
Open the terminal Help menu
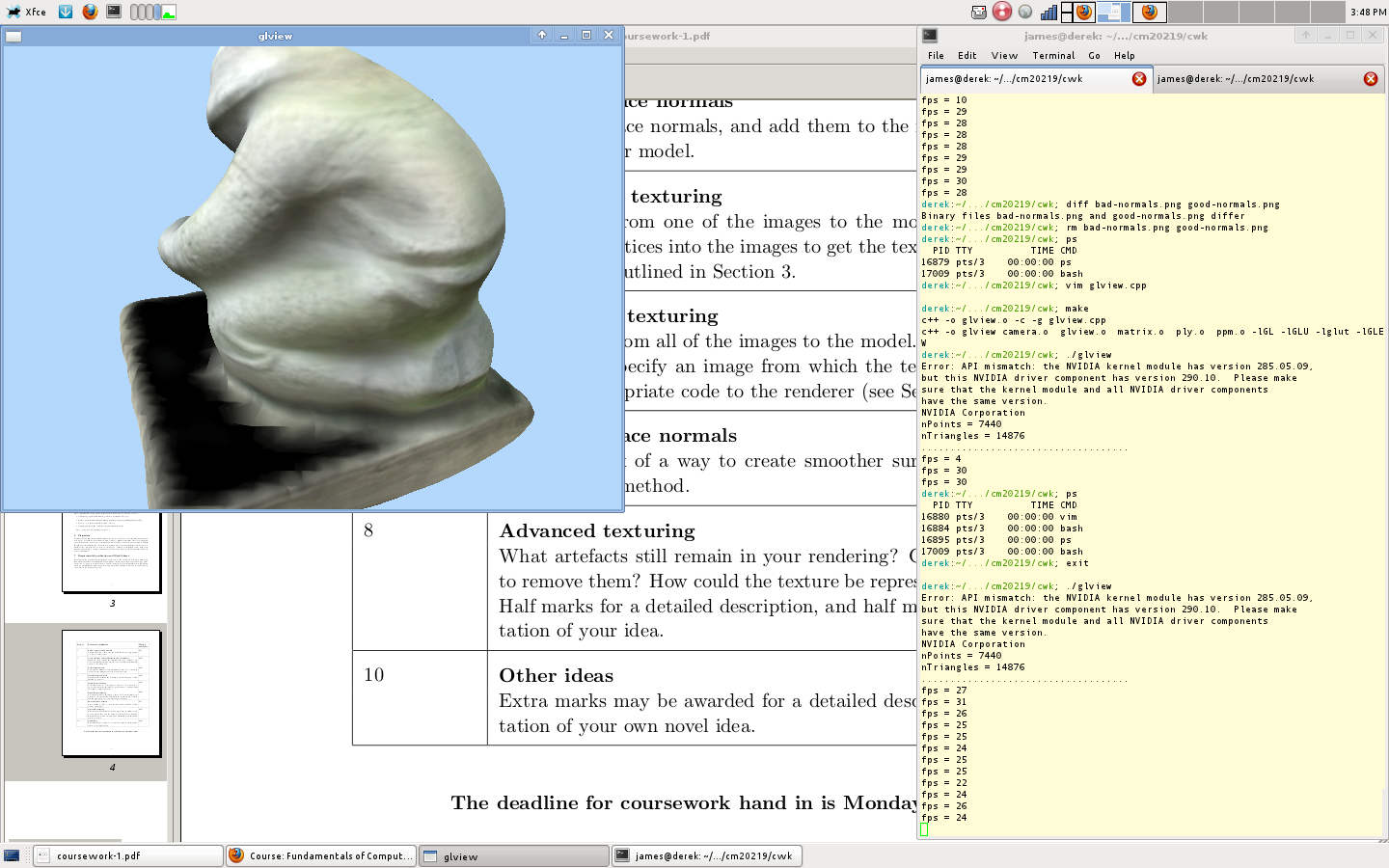(x=1125, y=56)
